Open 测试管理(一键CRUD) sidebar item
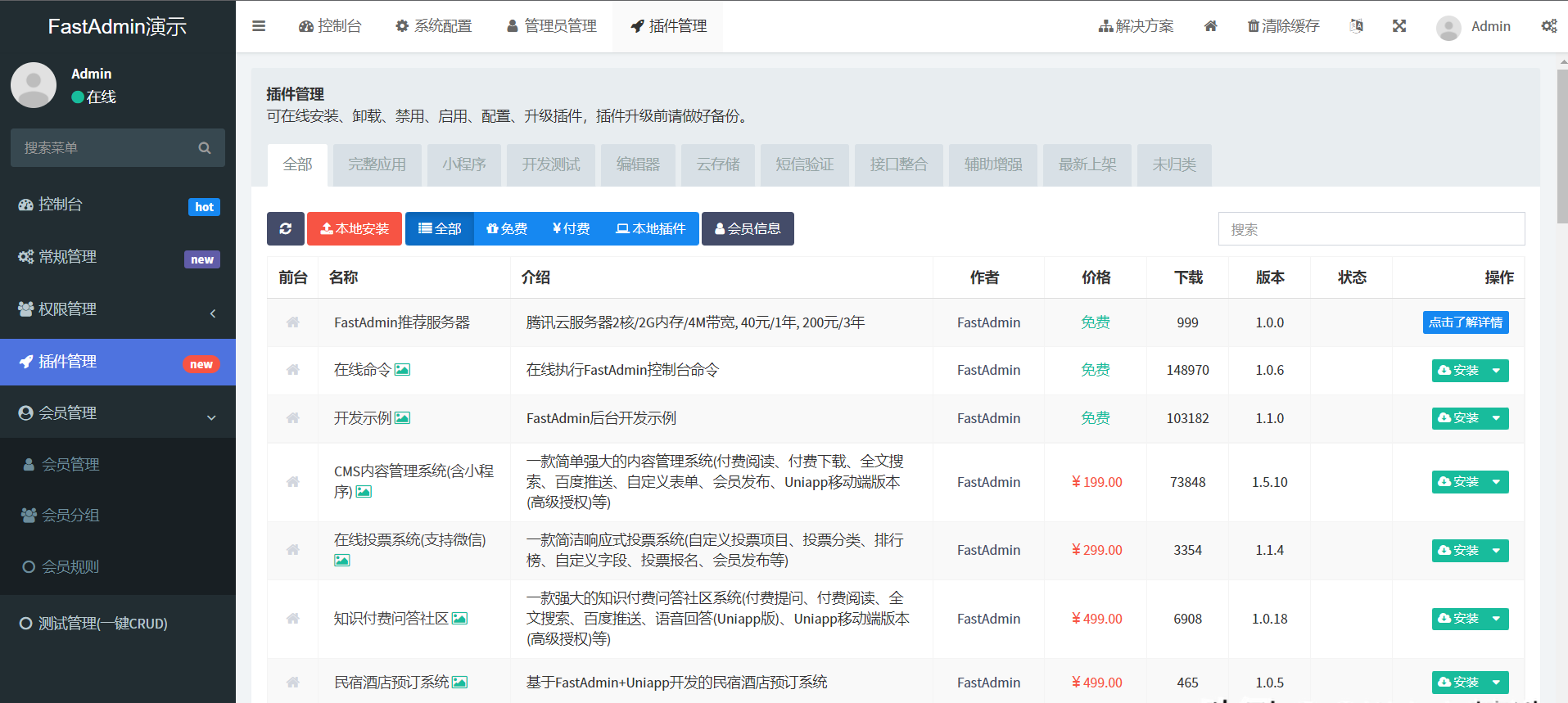The width and height of the screenshot is (1568, 703). [118, 624]
